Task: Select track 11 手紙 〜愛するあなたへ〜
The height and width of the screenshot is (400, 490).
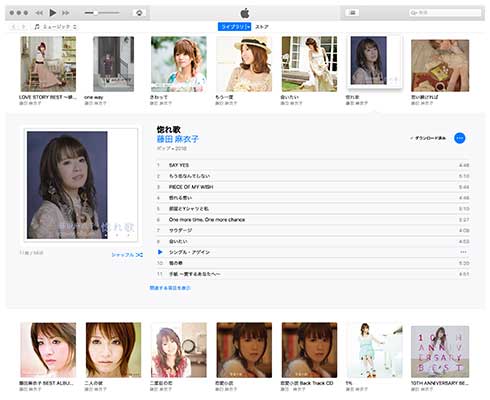Action: (x=313, y=274)
